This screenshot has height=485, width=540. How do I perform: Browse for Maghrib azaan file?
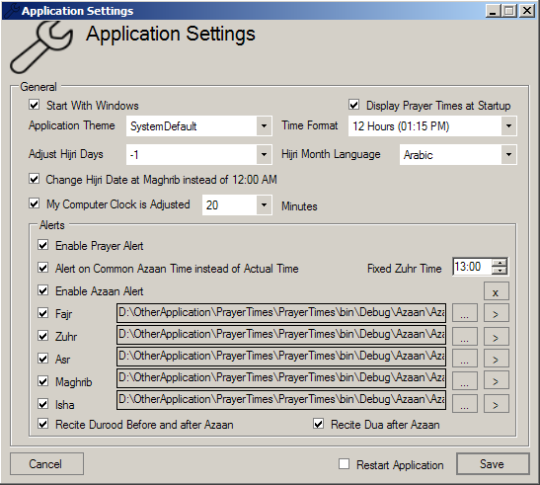(465, 380)
